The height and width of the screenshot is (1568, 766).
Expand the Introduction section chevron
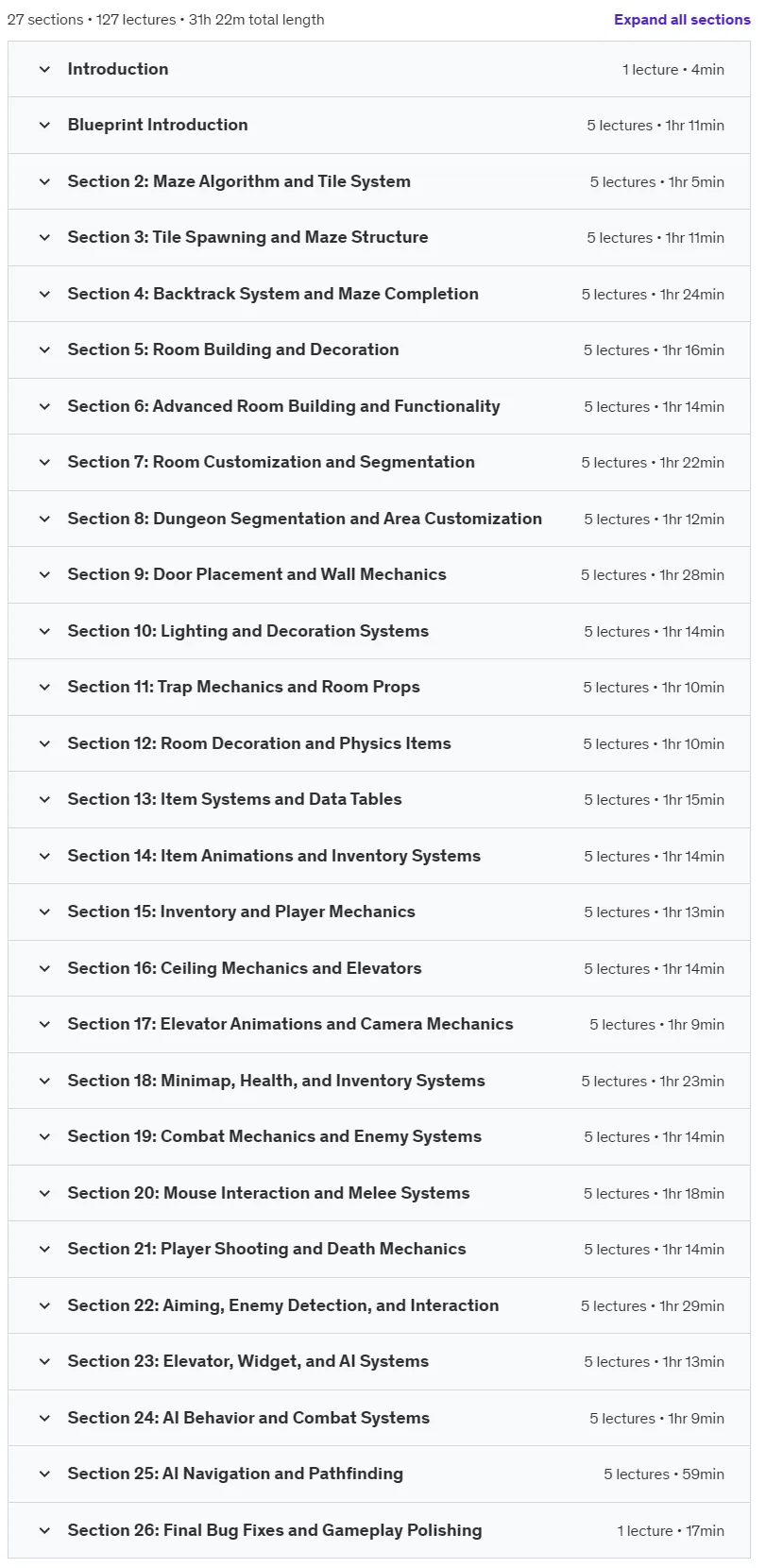[44, 69]
